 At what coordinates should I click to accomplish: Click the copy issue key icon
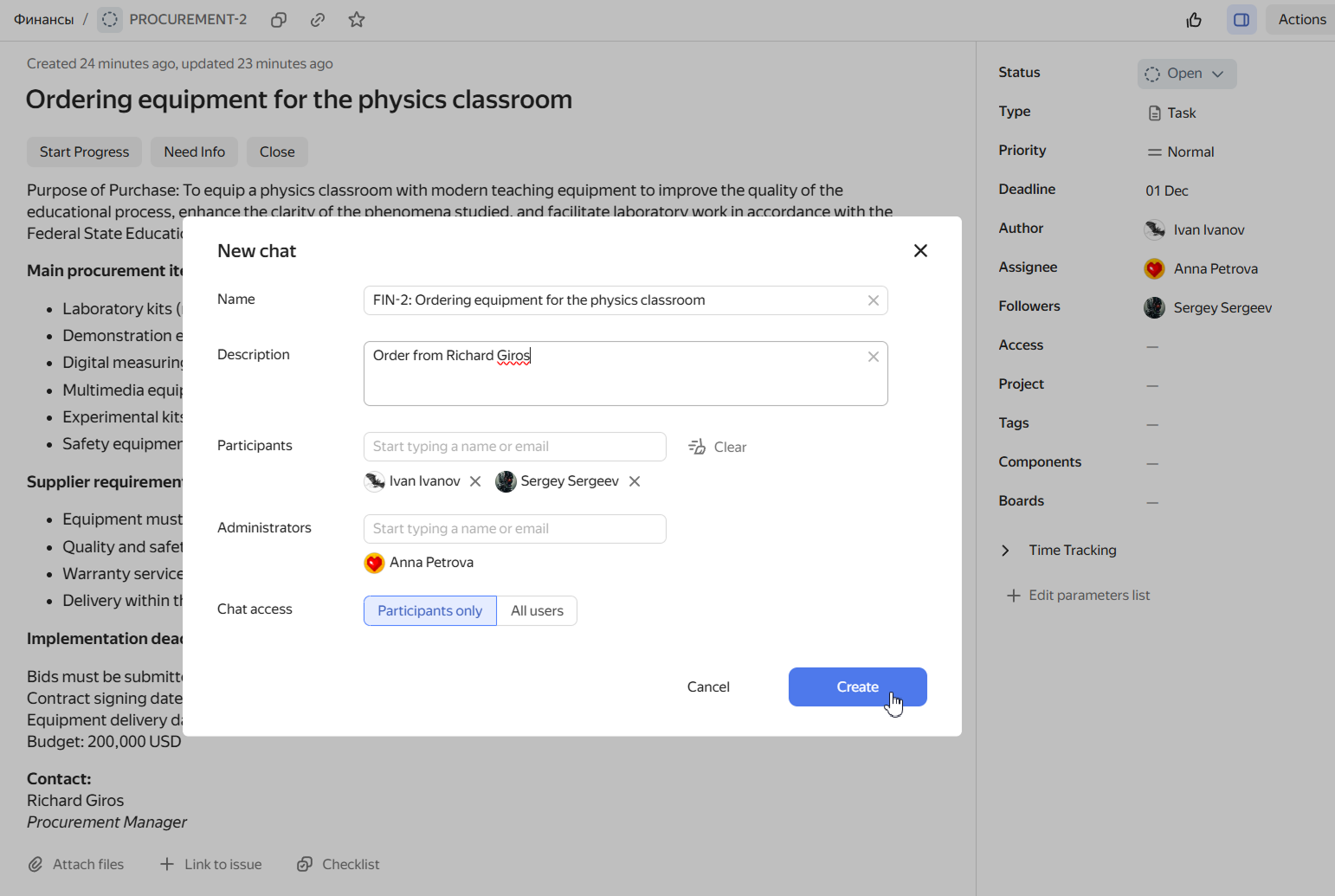[279, 20]
